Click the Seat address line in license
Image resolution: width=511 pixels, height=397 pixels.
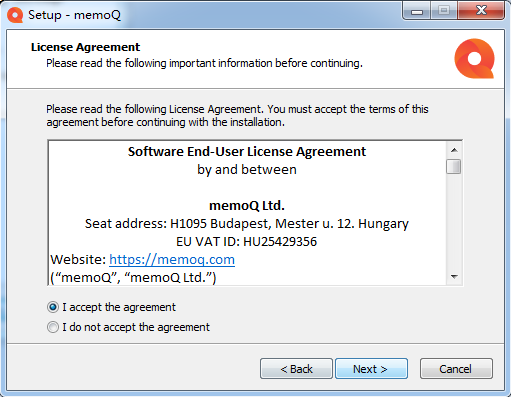click(247, 223)
